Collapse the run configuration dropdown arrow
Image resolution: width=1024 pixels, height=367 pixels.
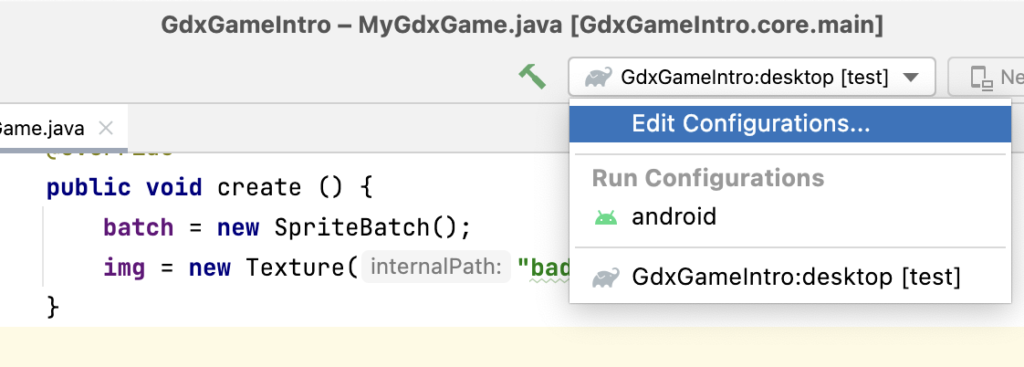click(x=911, y=78)
